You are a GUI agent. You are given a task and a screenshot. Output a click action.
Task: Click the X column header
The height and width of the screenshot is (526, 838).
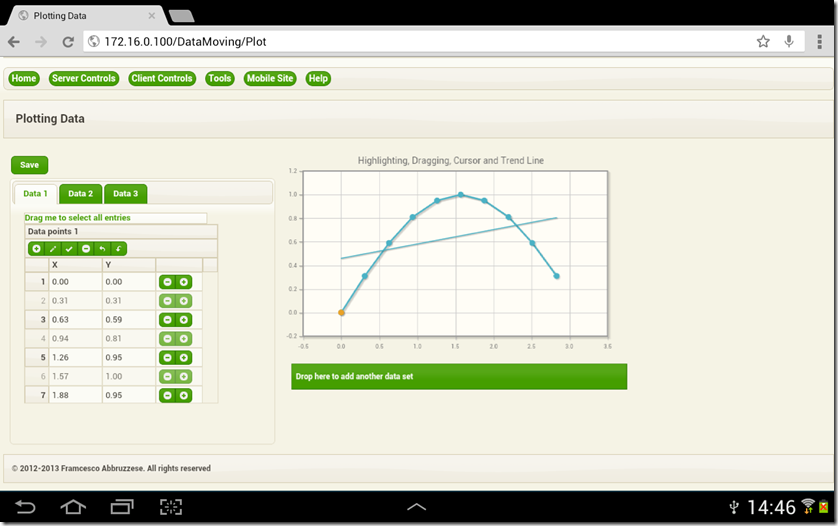click(x=75, y=265)
